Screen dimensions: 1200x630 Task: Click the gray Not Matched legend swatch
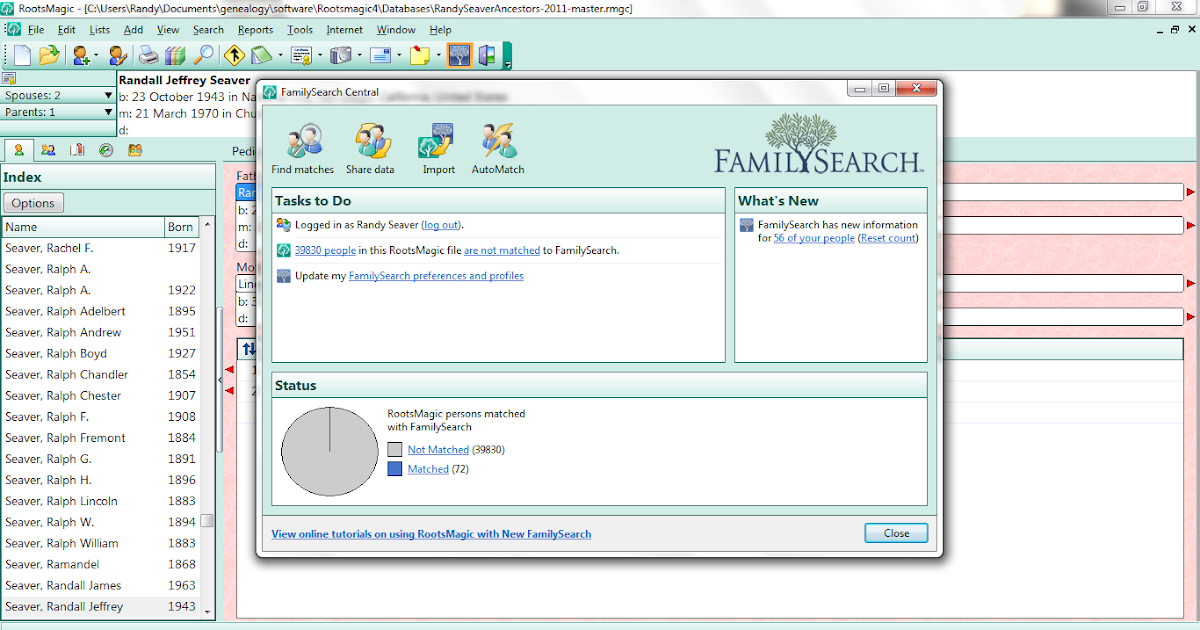click(x=394, y=450)
